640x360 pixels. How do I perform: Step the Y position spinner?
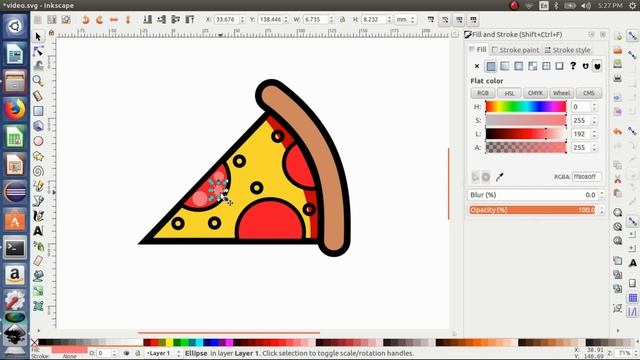point(286,20)
